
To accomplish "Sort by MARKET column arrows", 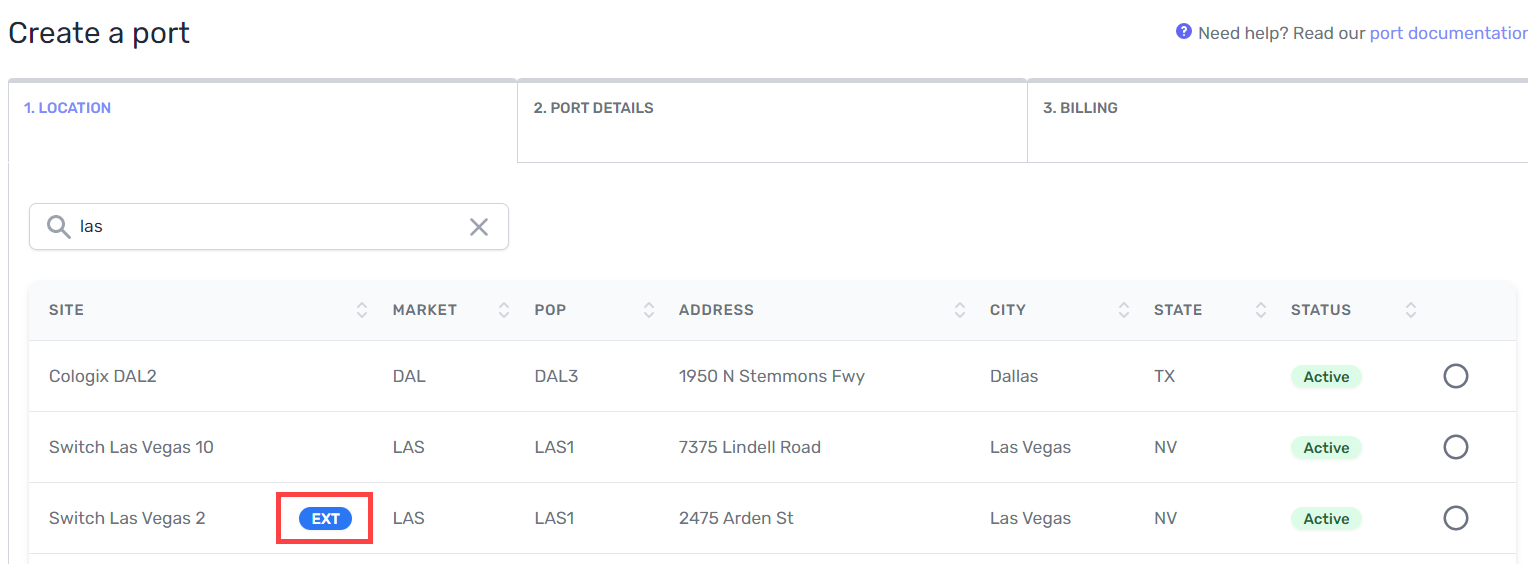I will pyautogui.click(x=504, y=310).
